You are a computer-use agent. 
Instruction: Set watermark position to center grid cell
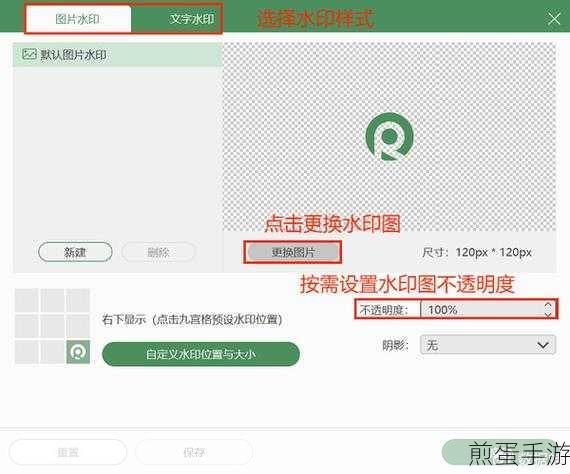[x=52, y=326]
